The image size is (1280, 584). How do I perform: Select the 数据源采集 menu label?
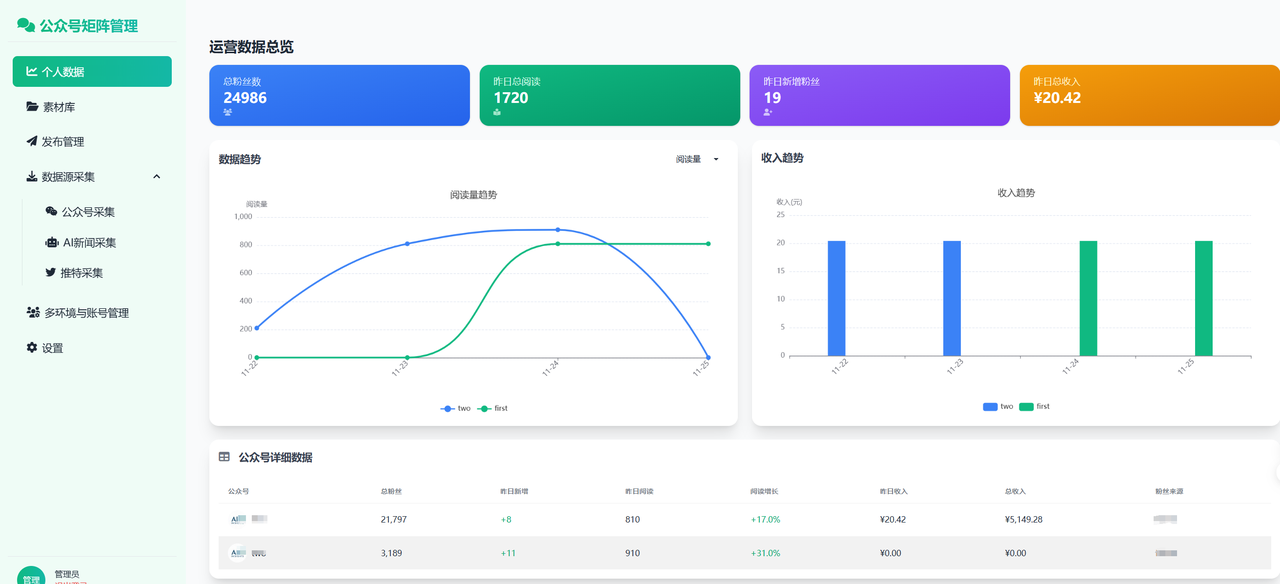[x=68, y=176]
